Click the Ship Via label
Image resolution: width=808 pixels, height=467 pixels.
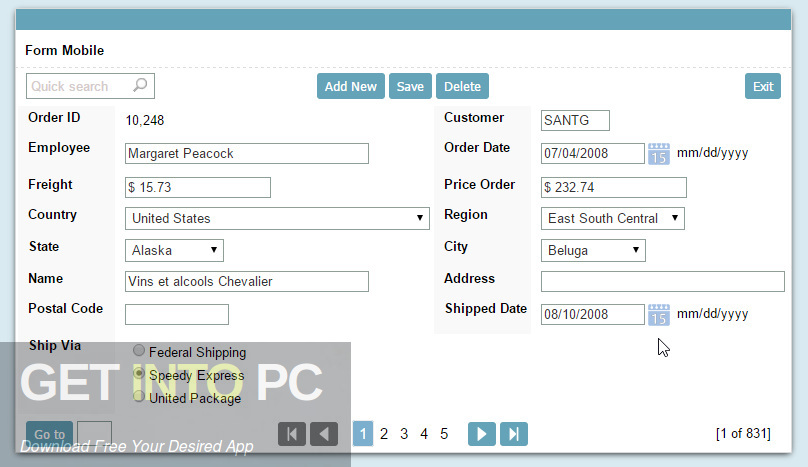pyautogui.click(x=55, y=345)
